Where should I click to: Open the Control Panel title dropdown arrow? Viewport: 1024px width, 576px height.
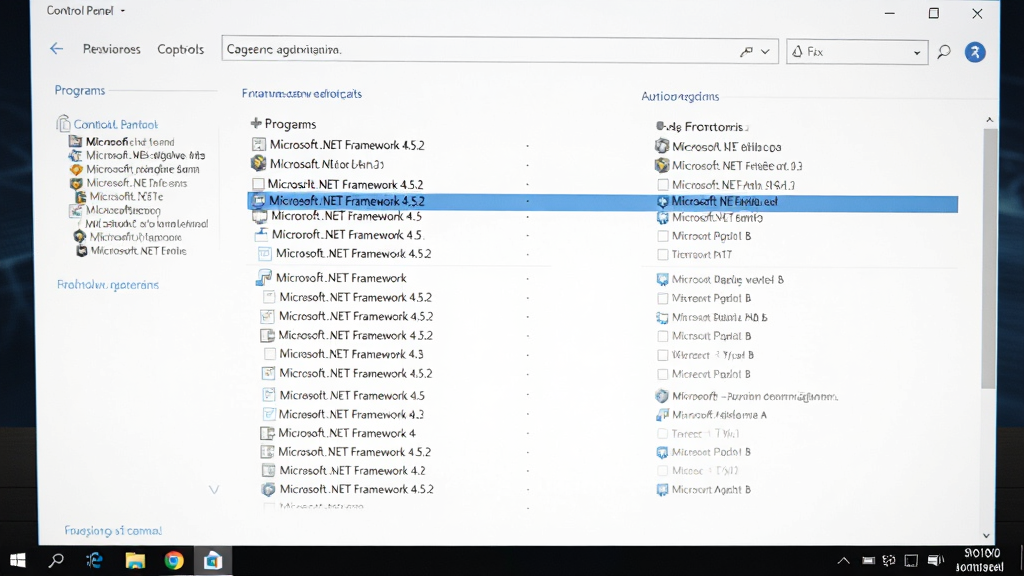(x=123, y=11)
